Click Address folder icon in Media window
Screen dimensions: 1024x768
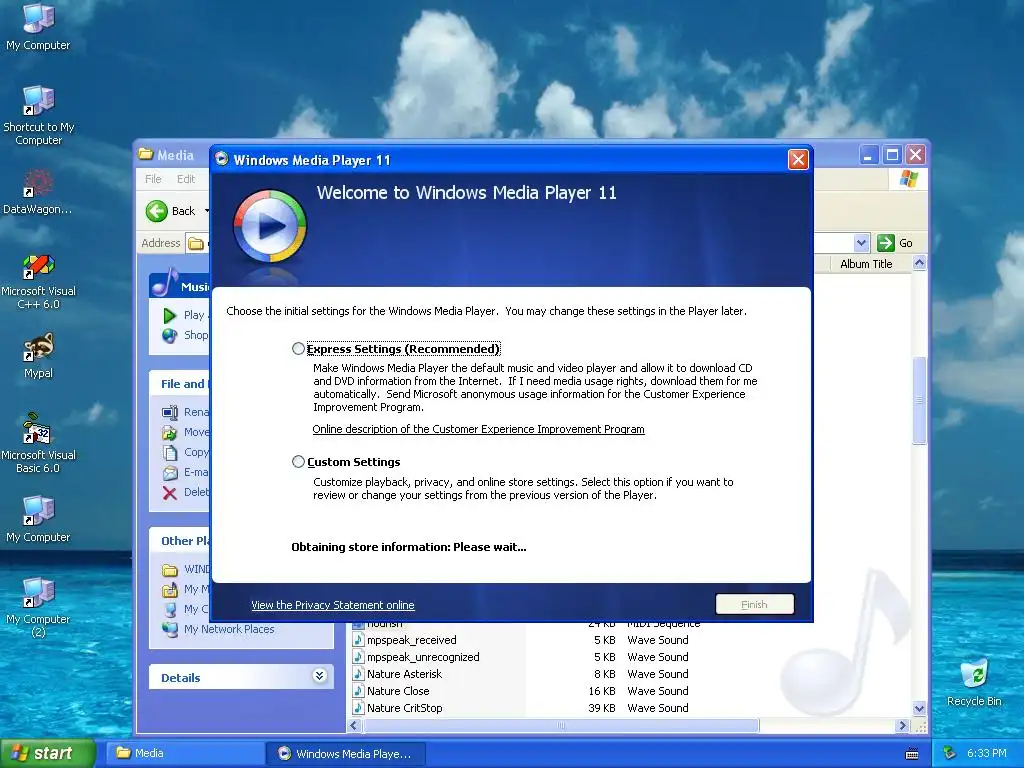195,243
